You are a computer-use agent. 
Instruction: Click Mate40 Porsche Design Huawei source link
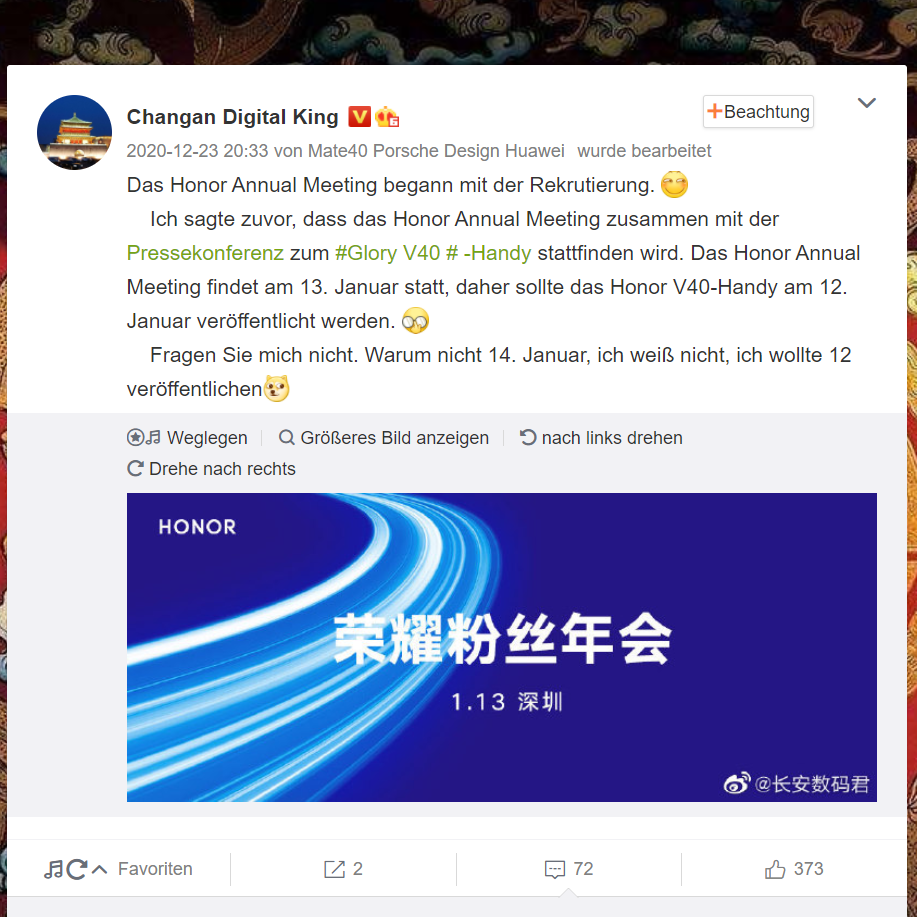tap(436, 151)
